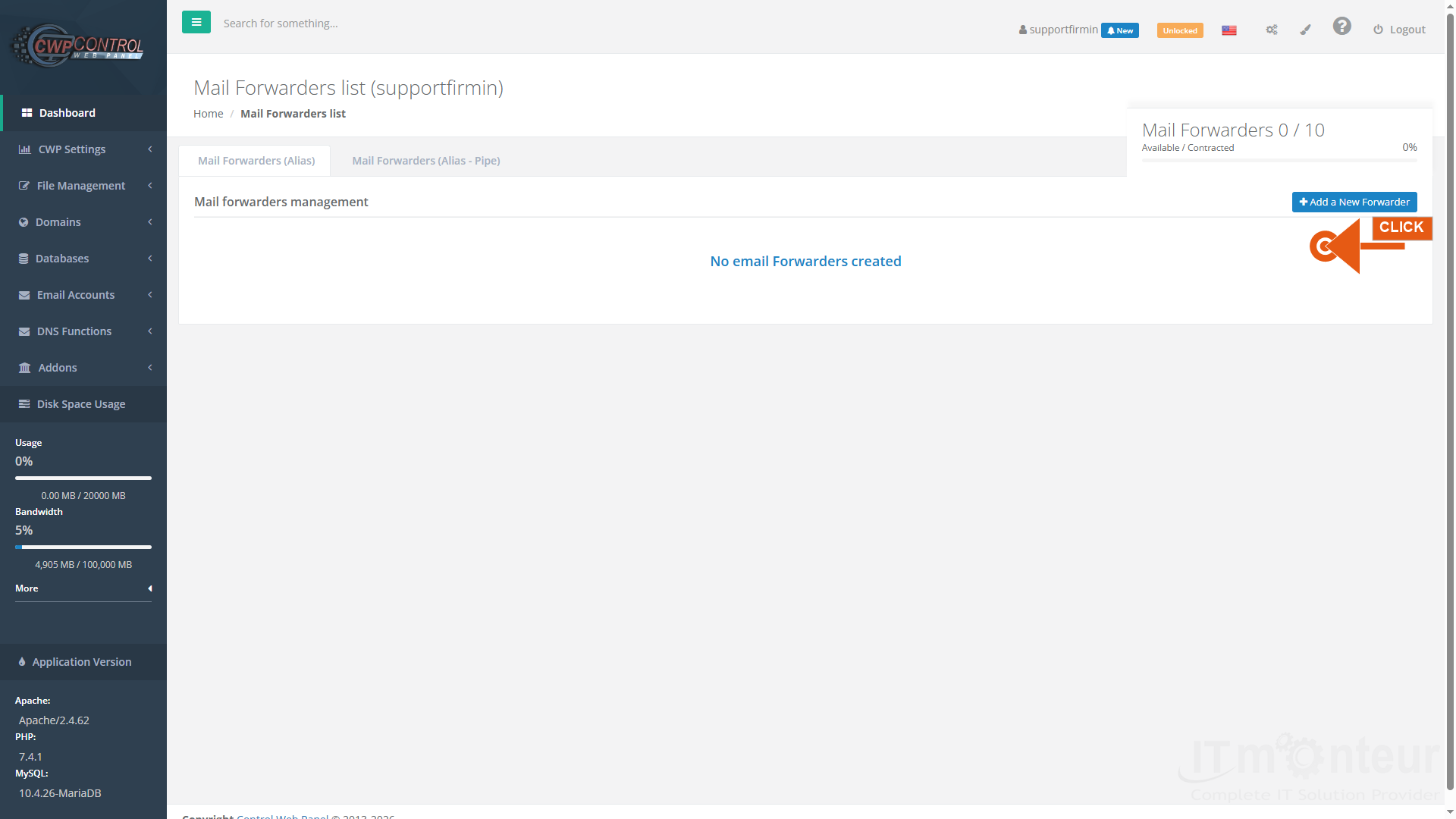The height and width of the screenshot is (819, 1456).
Task: Toggle the green hamburger sidebar button
Action: click(x=196, y=22)
